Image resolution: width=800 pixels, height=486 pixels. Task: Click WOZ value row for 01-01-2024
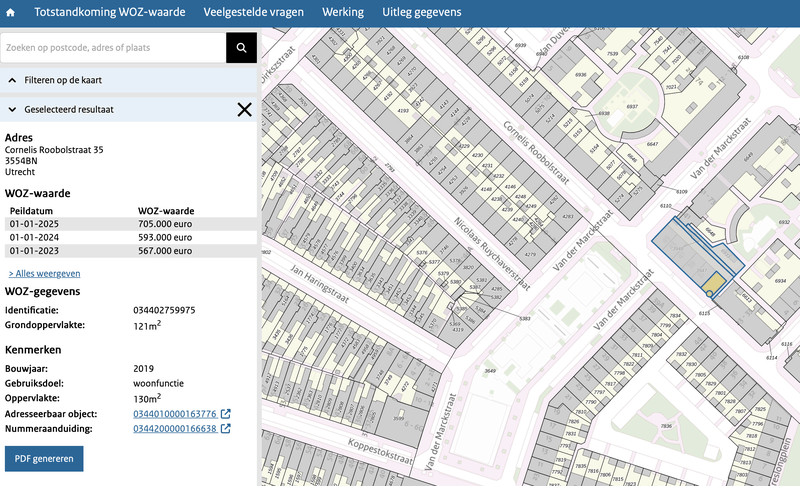[x=131, y=237]
